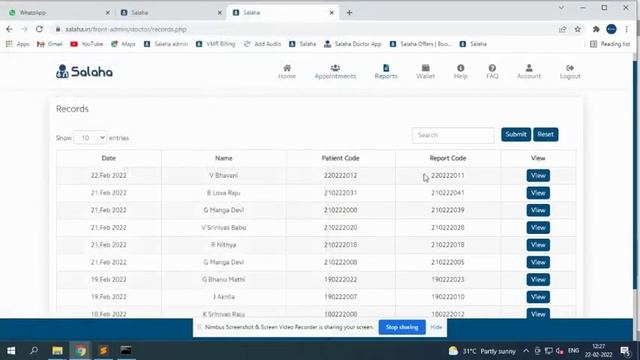Open the Apps bookmark shortcut

(18, 44)
